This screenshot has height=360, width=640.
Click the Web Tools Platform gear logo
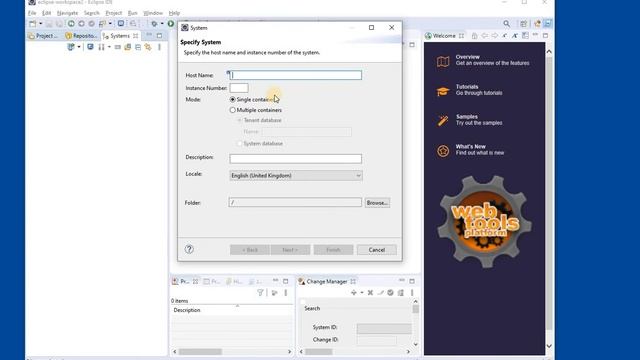click(485, 222)
